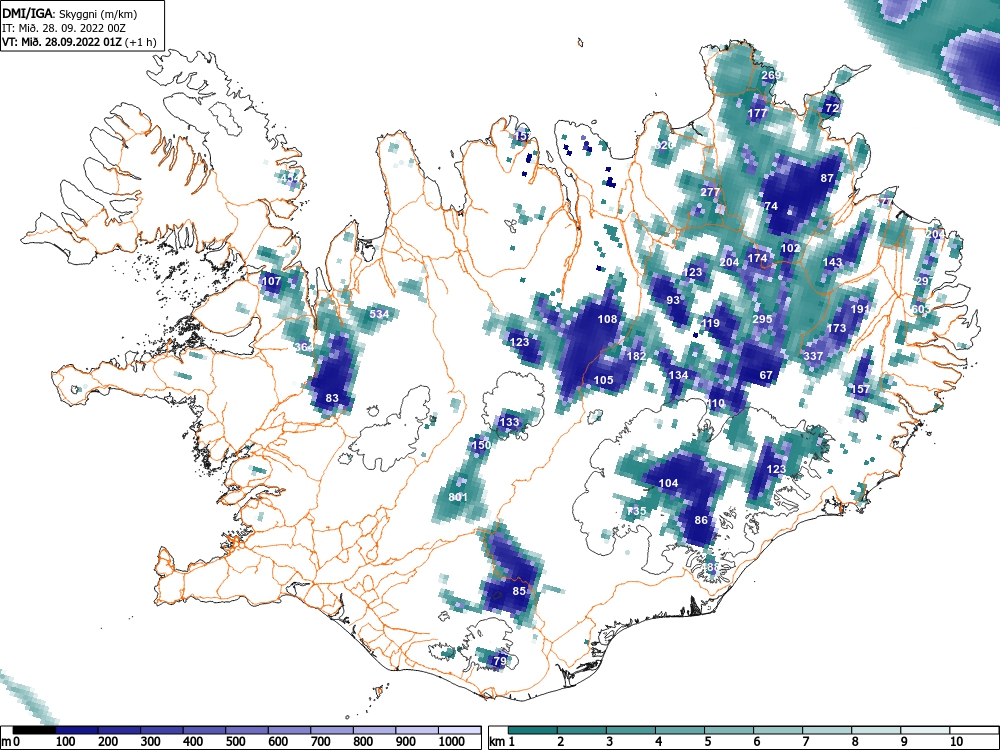Select the southernmost map value 79
Screen dimensions: 1000x750
(x=500, y=661)
